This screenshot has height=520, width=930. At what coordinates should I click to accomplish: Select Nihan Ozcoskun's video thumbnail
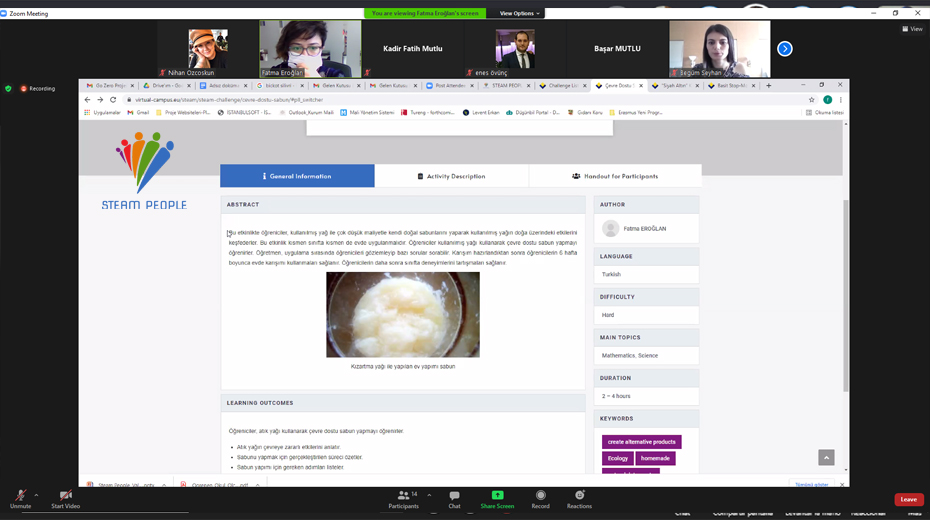click(x=208, y=49)
